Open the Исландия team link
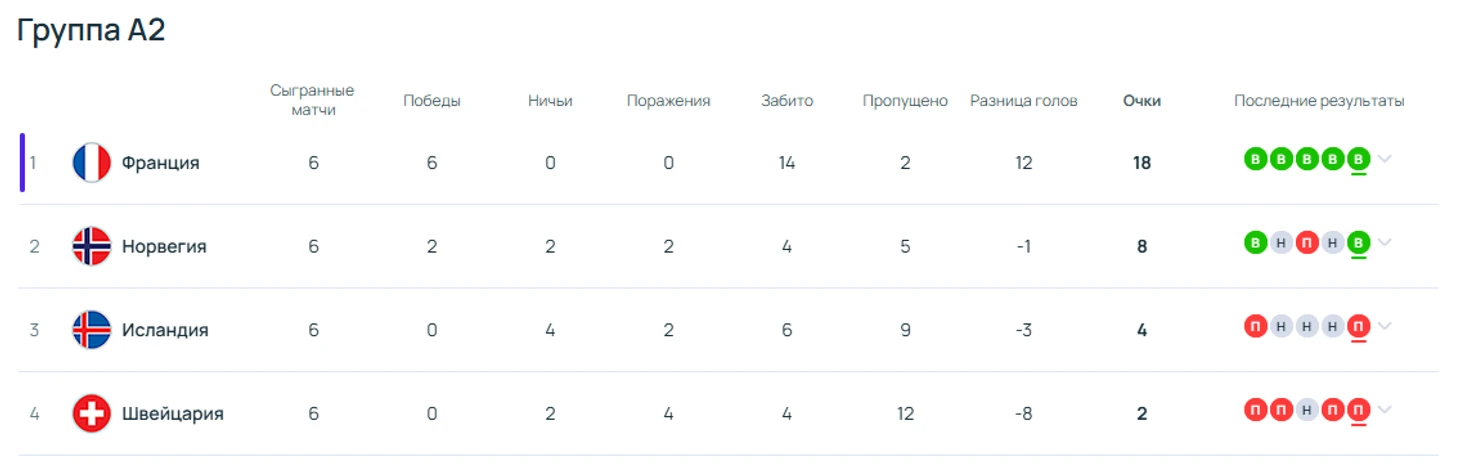 point(165,330)
